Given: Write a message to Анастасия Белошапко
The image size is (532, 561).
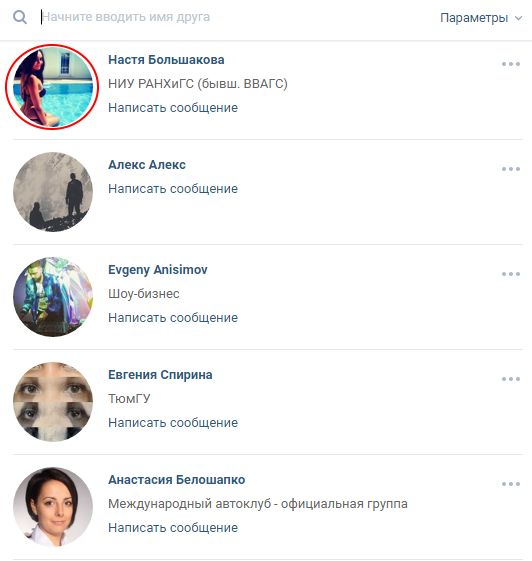Looking at the screenshot, I should click(x=173, y=527).
